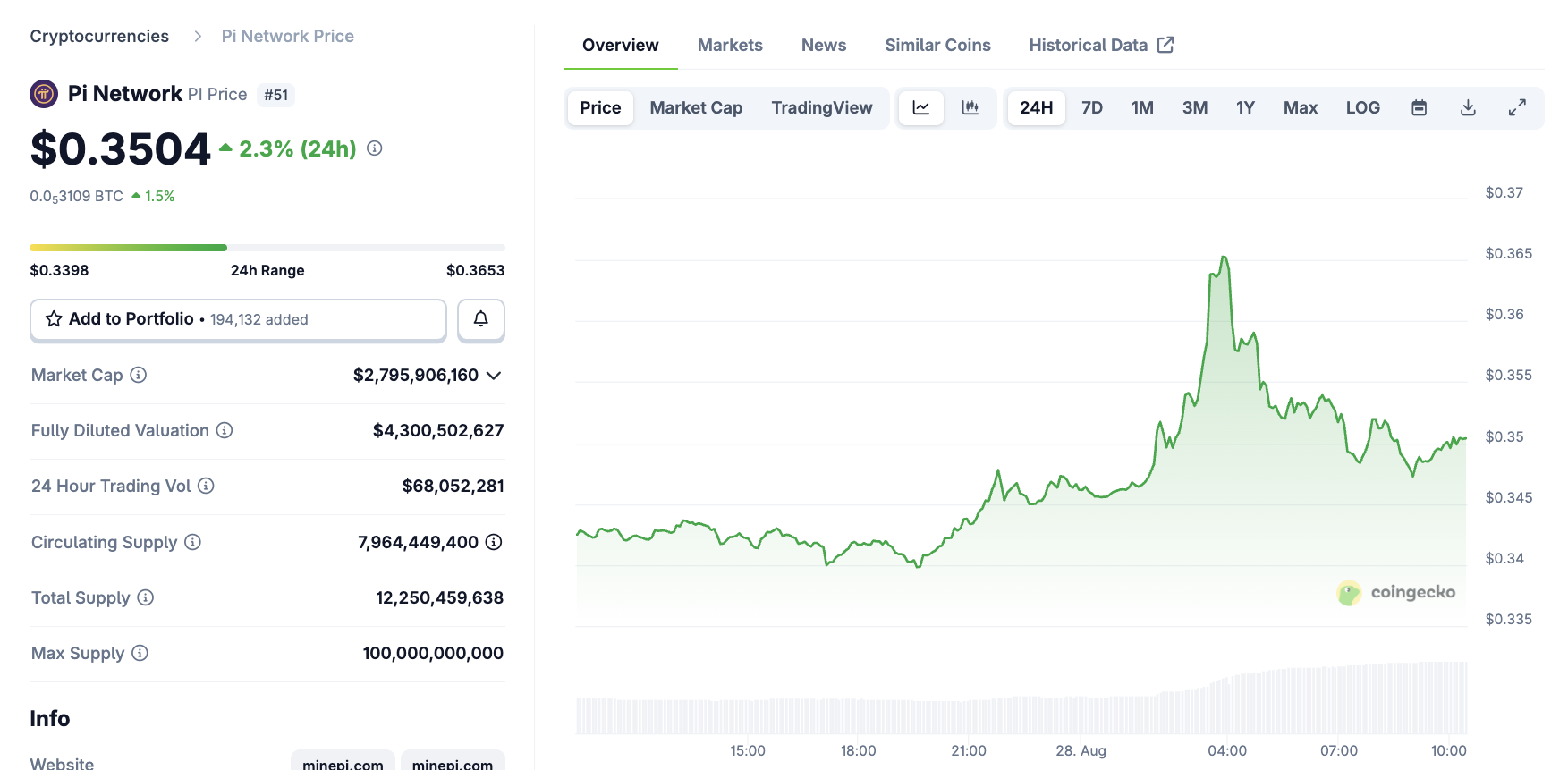This screenshot has width=1568, height=770.
Task: Open the calendar date range picker
Action: (1419, 108)
